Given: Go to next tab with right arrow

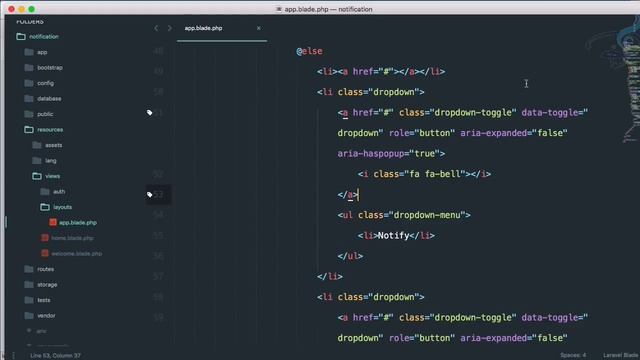Looking at the screenshot, I should (x=169, y=28).
